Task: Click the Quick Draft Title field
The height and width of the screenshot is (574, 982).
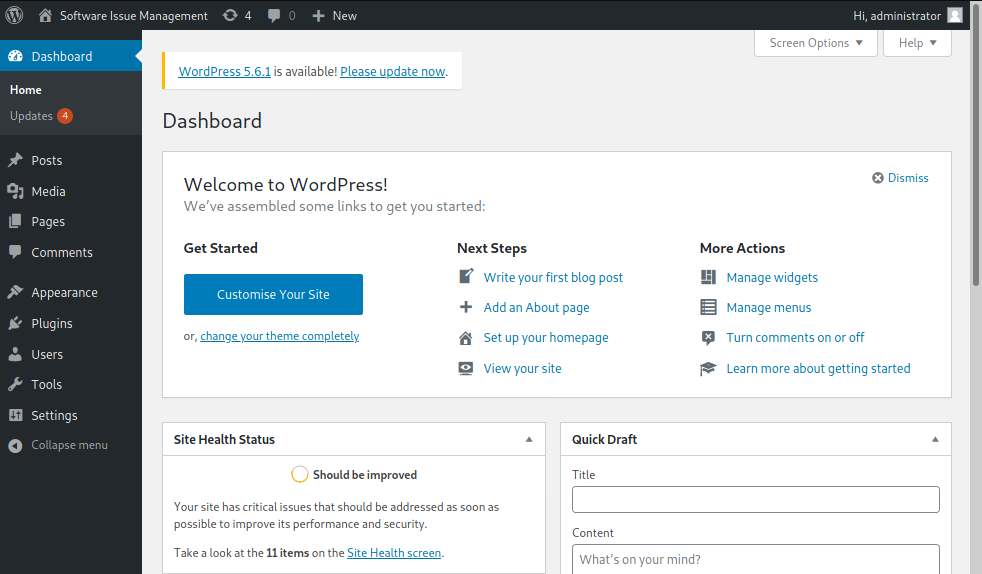Action: [756, 500]
